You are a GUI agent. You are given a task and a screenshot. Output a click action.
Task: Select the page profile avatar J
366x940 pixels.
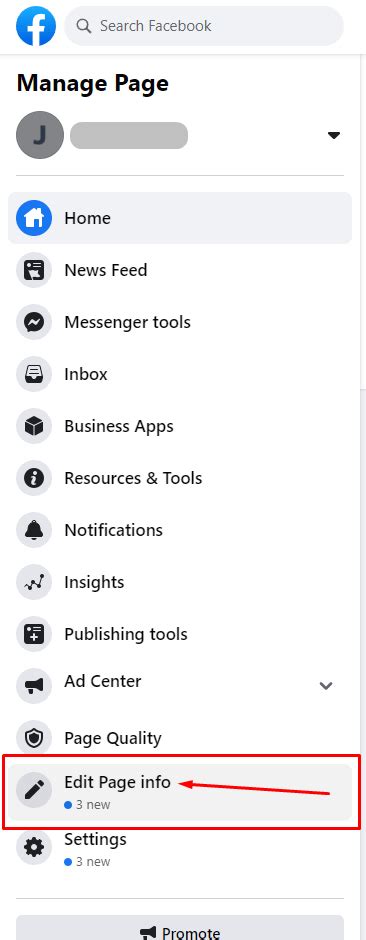[x=40, y=135]
